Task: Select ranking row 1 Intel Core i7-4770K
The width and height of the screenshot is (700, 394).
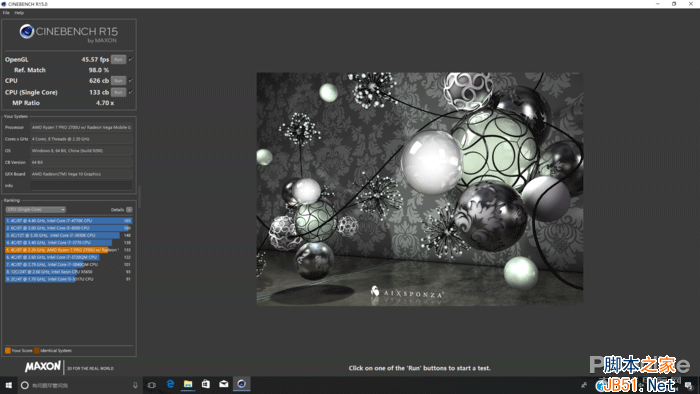Action: [x=69, y=221]
